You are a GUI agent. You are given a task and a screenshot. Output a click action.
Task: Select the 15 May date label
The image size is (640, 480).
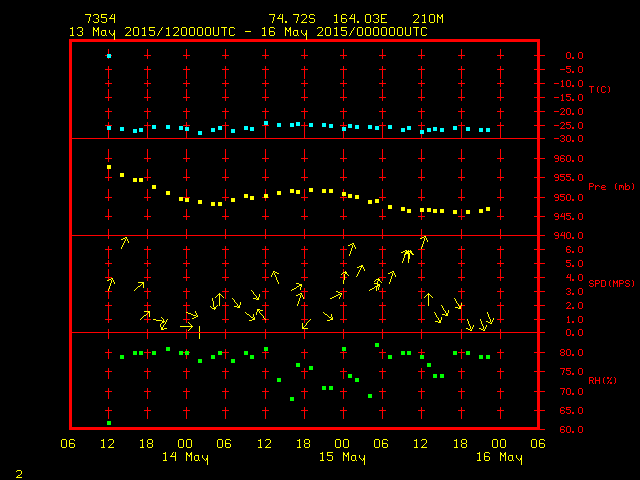(x=342, y=458)
